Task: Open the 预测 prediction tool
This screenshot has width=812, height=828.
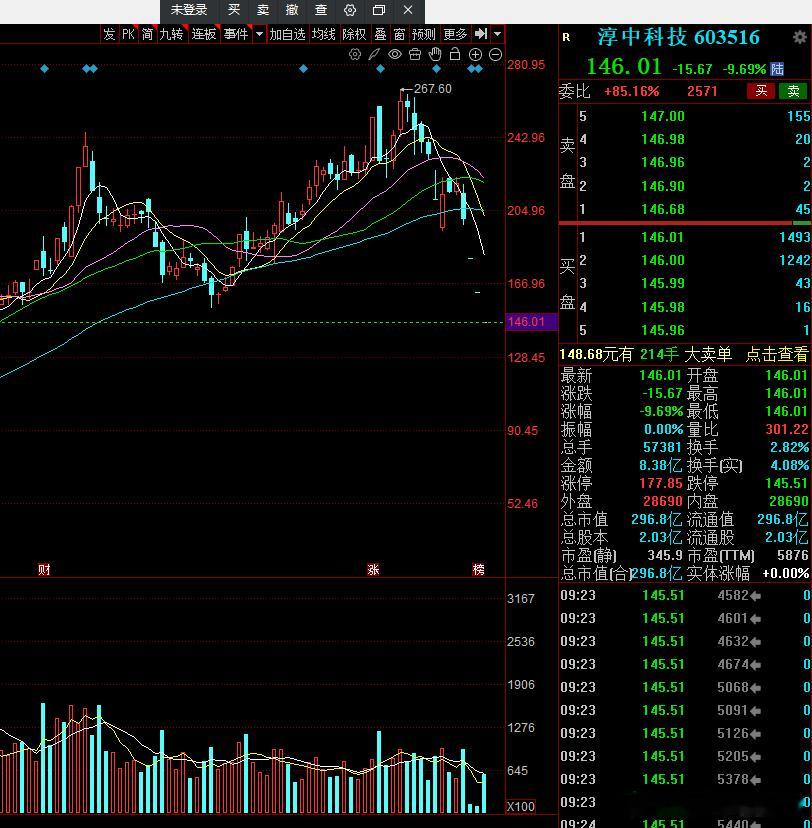Action: (423, 34)
